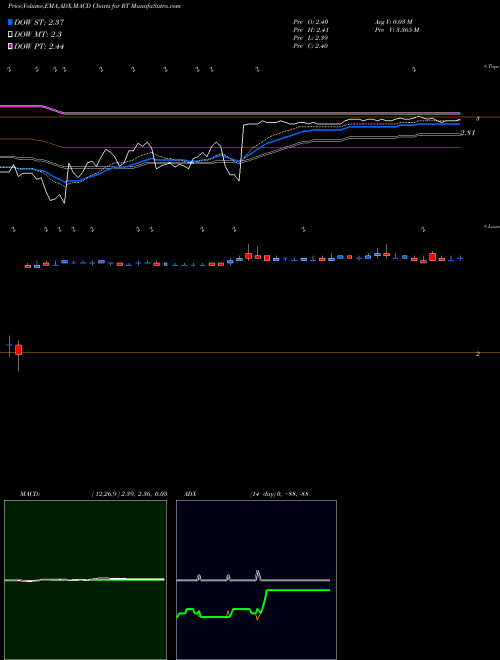Click the 'Pre O: 2.40' open value

311,22
